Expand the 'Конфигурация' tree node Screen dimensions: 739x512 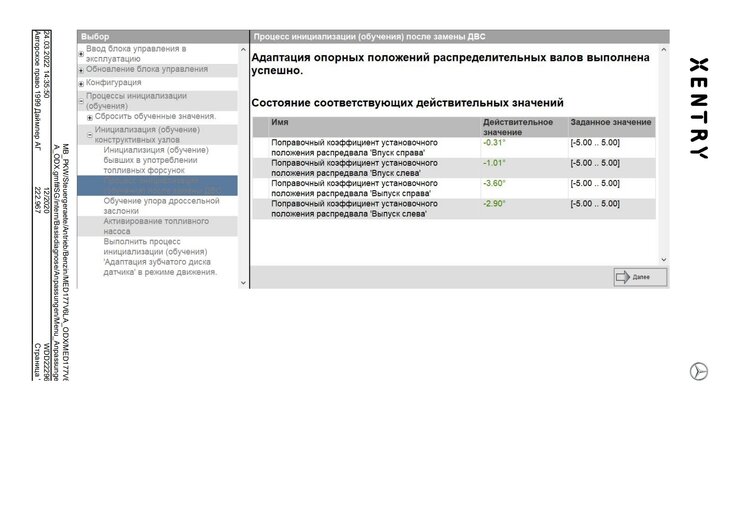tap(81, 84)
